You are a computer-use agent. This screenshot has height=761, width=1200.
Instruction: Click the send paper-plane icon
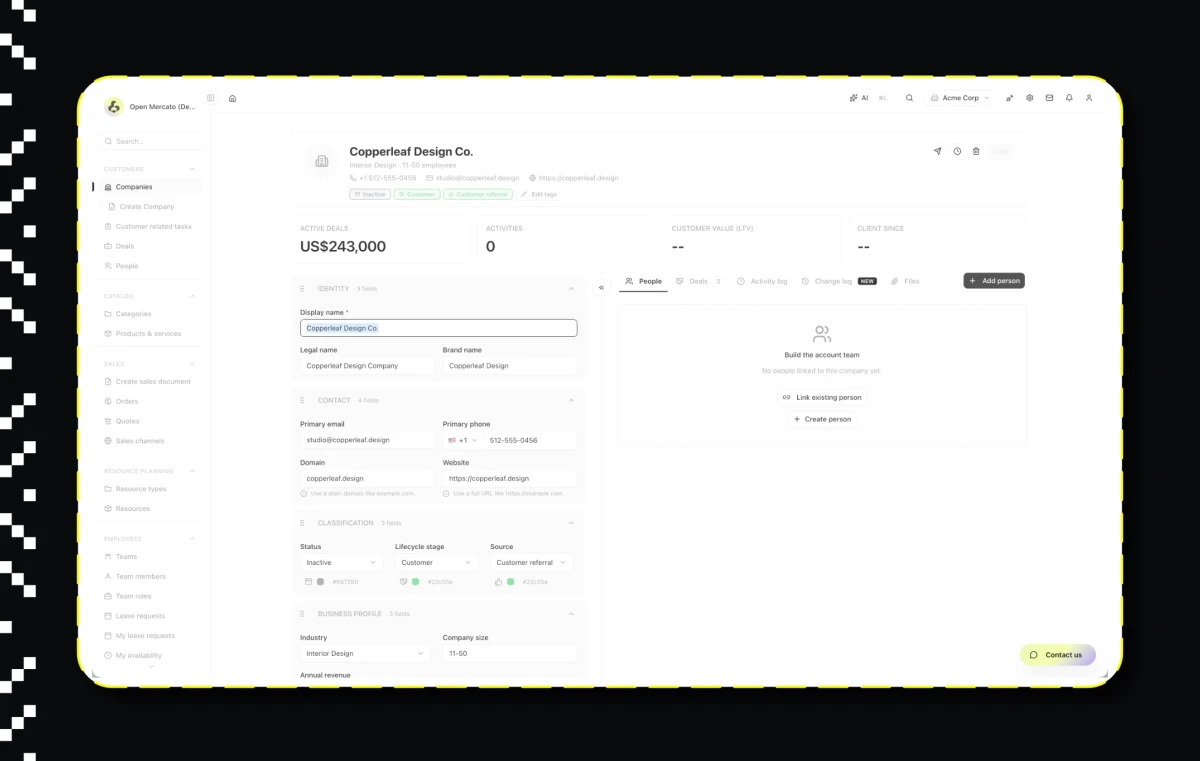click(937, 151)
